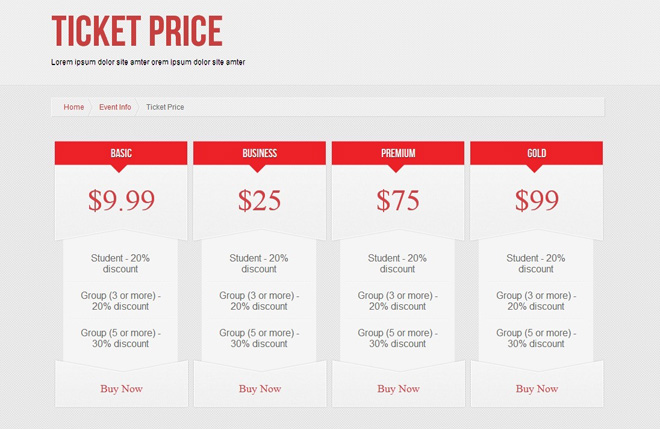Select the red Basic plan header
The width and height of the screenshot is (660, 429).
(x=121, y=153)
